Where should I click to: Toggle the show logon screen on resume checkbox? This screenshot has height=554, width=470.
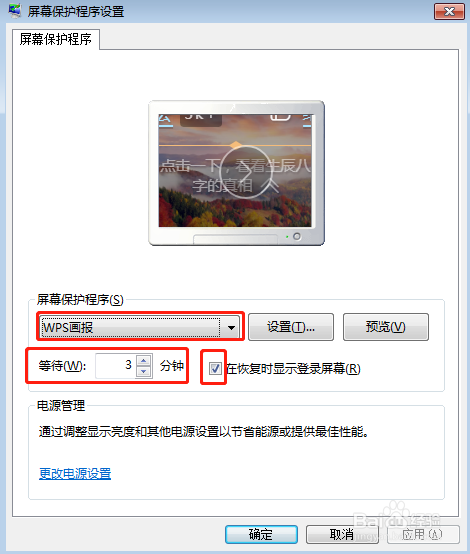[215, 368]
